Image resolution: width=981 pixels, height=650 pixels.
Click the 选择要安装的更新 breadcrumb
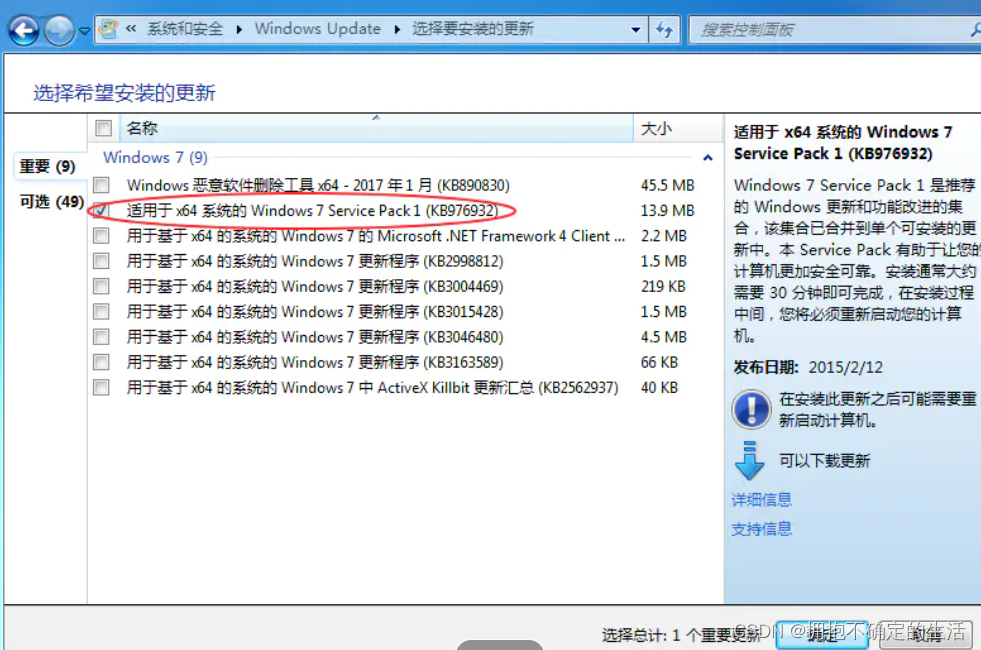[x=472, y=29]
